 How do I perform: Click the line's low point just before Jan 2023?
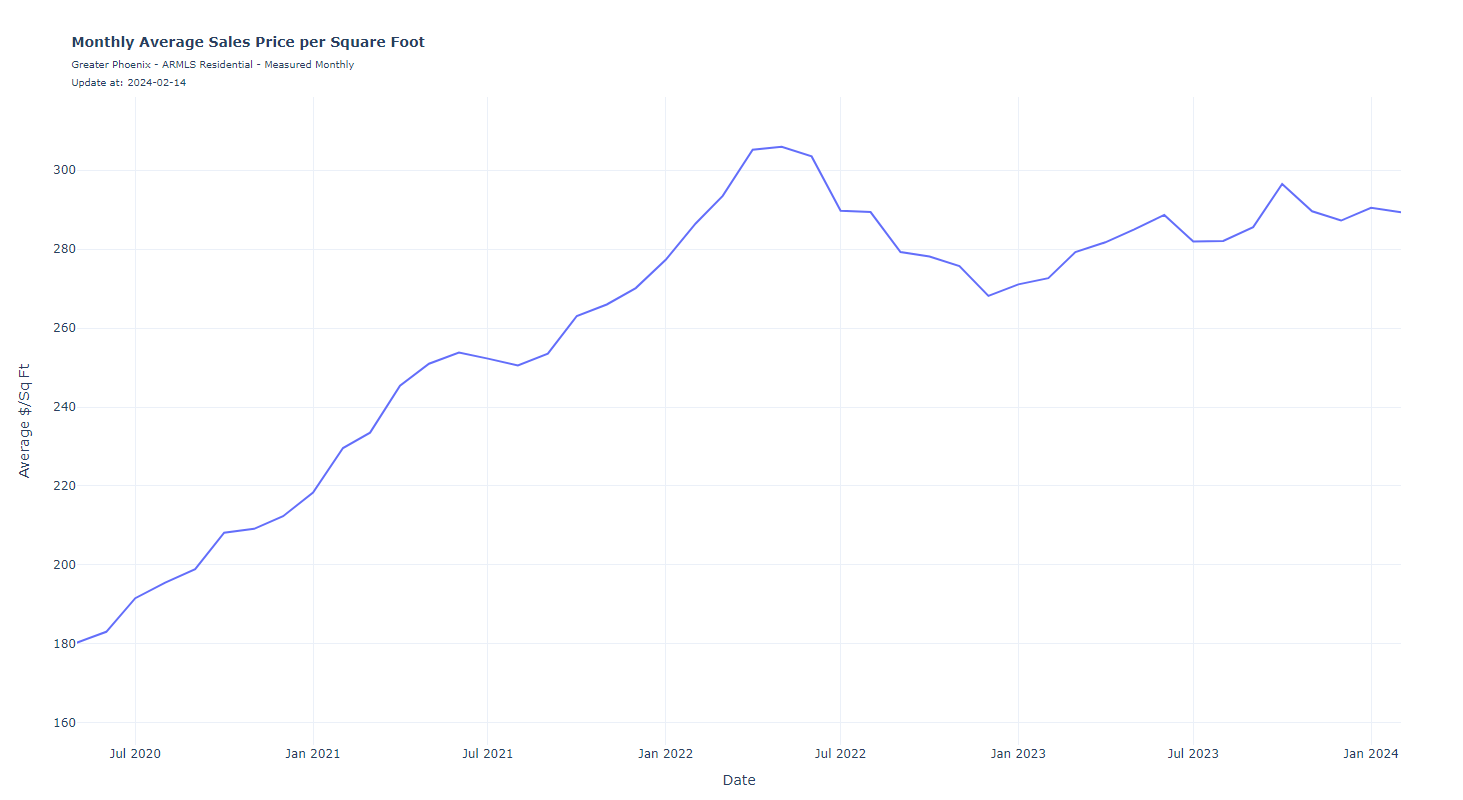[988, 296]
